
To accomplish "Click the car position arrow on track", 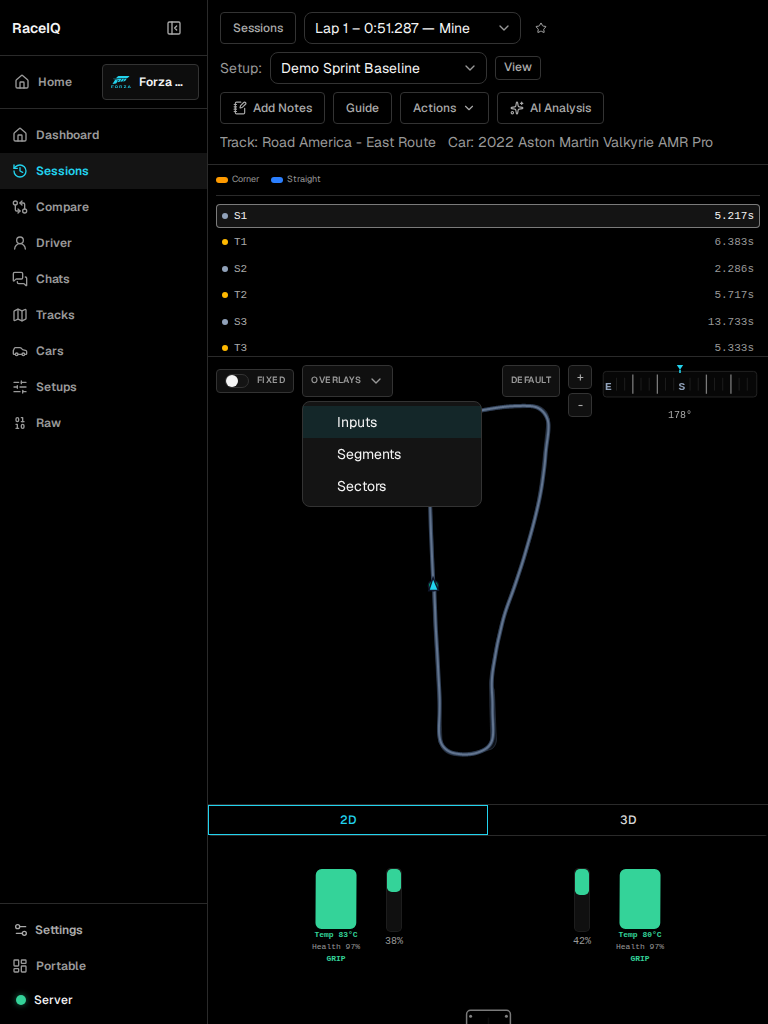I will (x=433, y=585).
